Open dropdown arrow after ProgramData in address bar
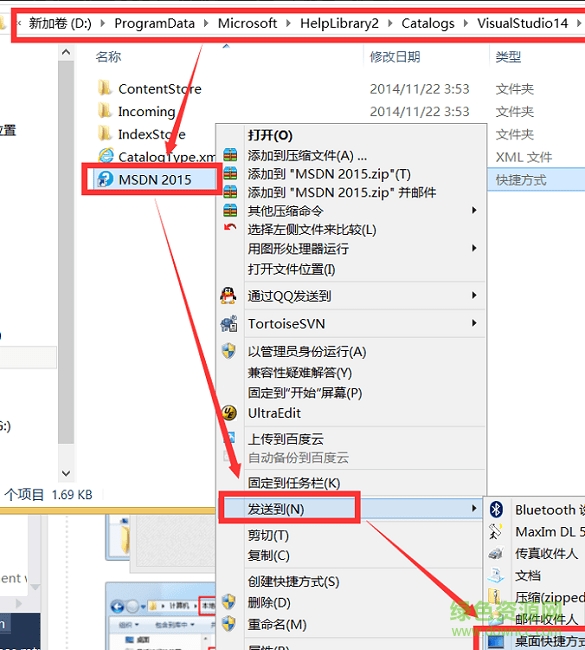This screenshot has height=650, width=585. coord(206,23)
